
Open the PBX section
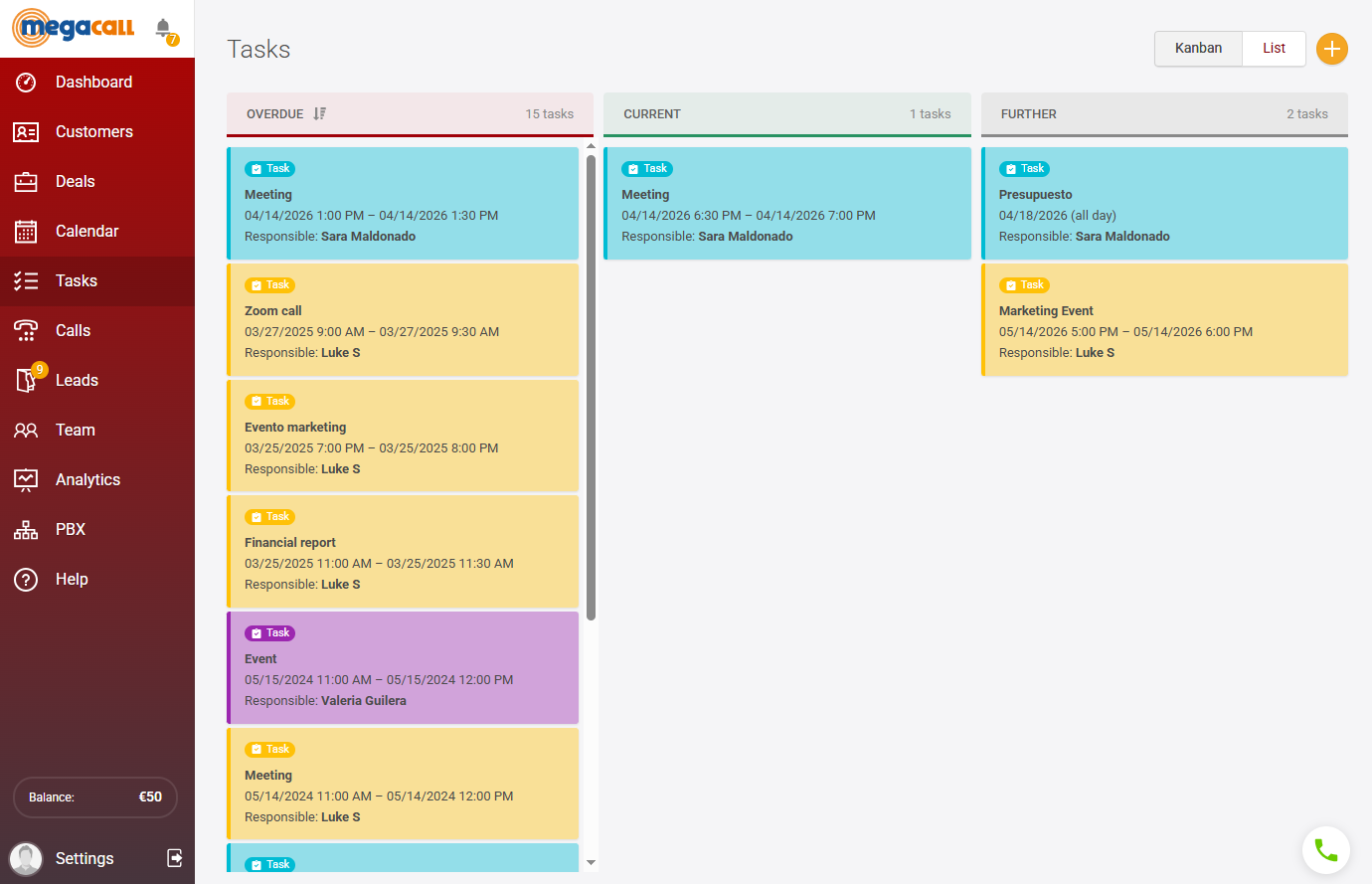point(71,529)
